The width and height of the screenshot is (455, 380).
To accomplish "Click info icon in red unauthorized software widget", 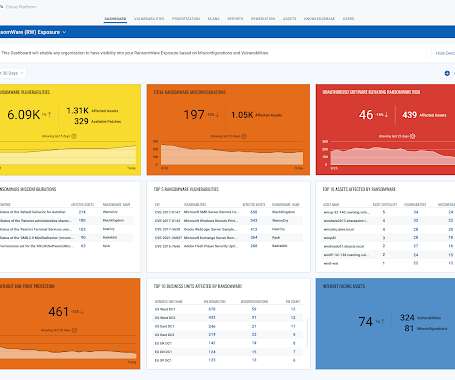I will 413,136.
